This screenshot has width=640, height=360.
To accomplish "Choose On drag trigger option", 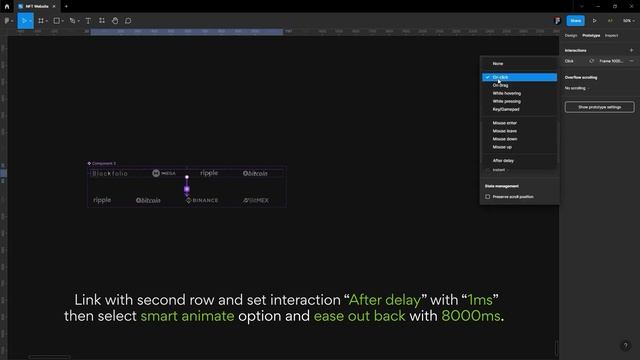I will (519, 85).
